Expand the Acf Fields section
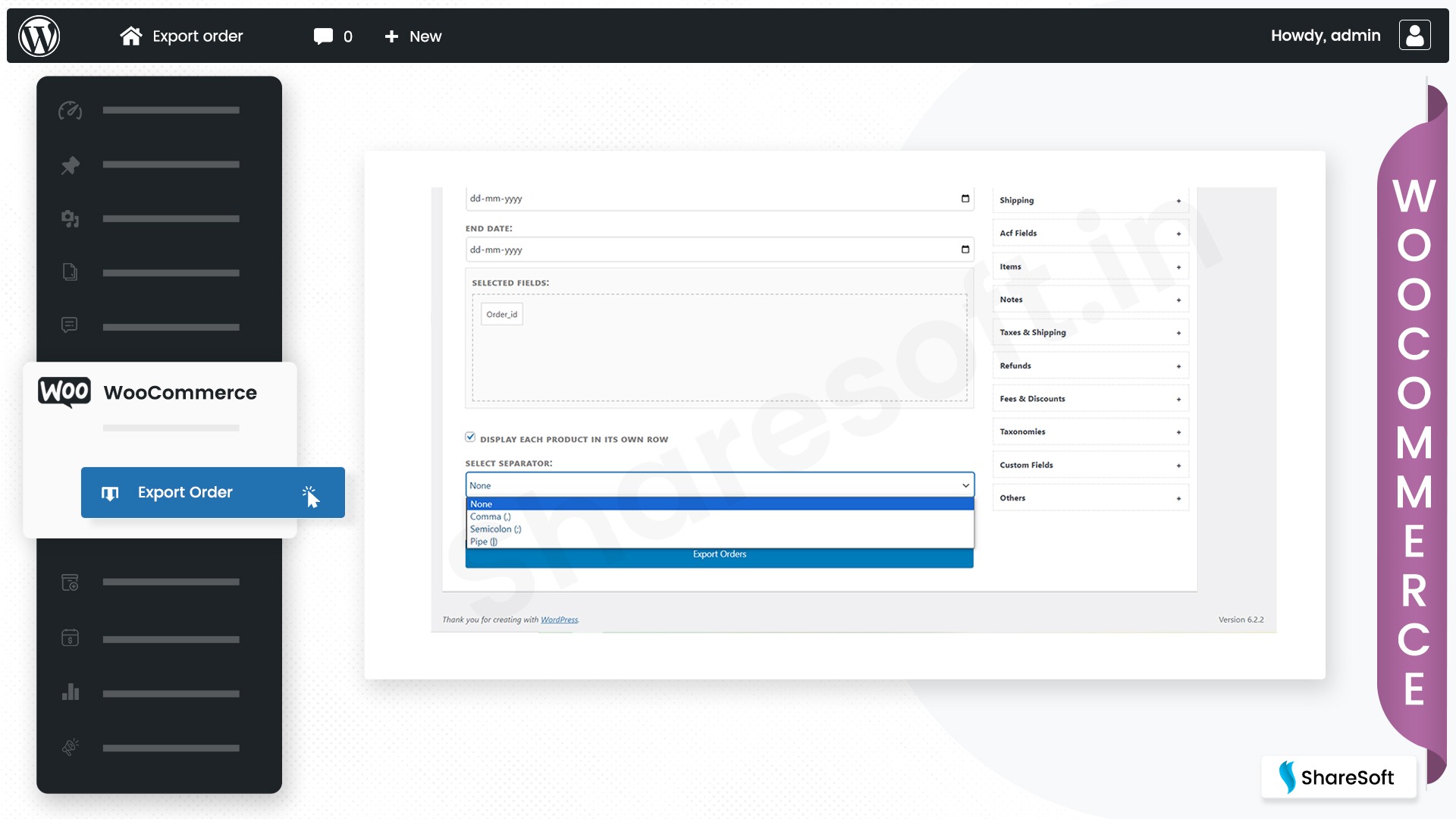Image resolution: width=1456 pixels, height=819 pixels. pyautogui.click(x=1090, y=234)
